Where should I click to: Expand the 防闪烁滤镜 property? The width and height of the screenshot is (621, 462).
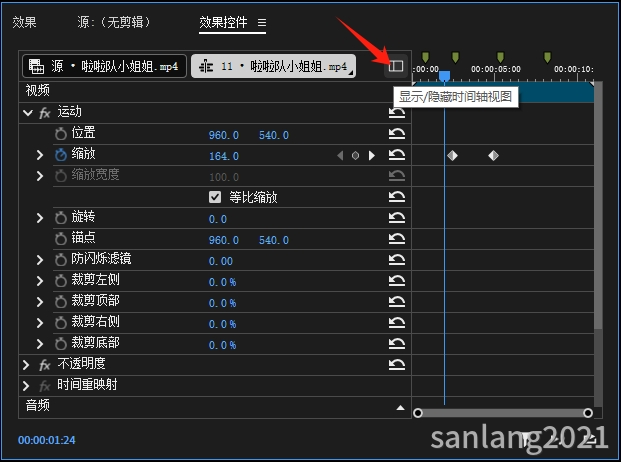(40, 260)
